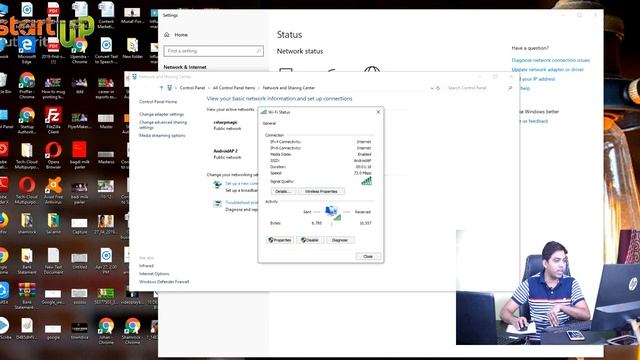This screenshot has width=640, height=360.
Task: Click the Properties button in Wi-Fi Status
Action: 280,240
